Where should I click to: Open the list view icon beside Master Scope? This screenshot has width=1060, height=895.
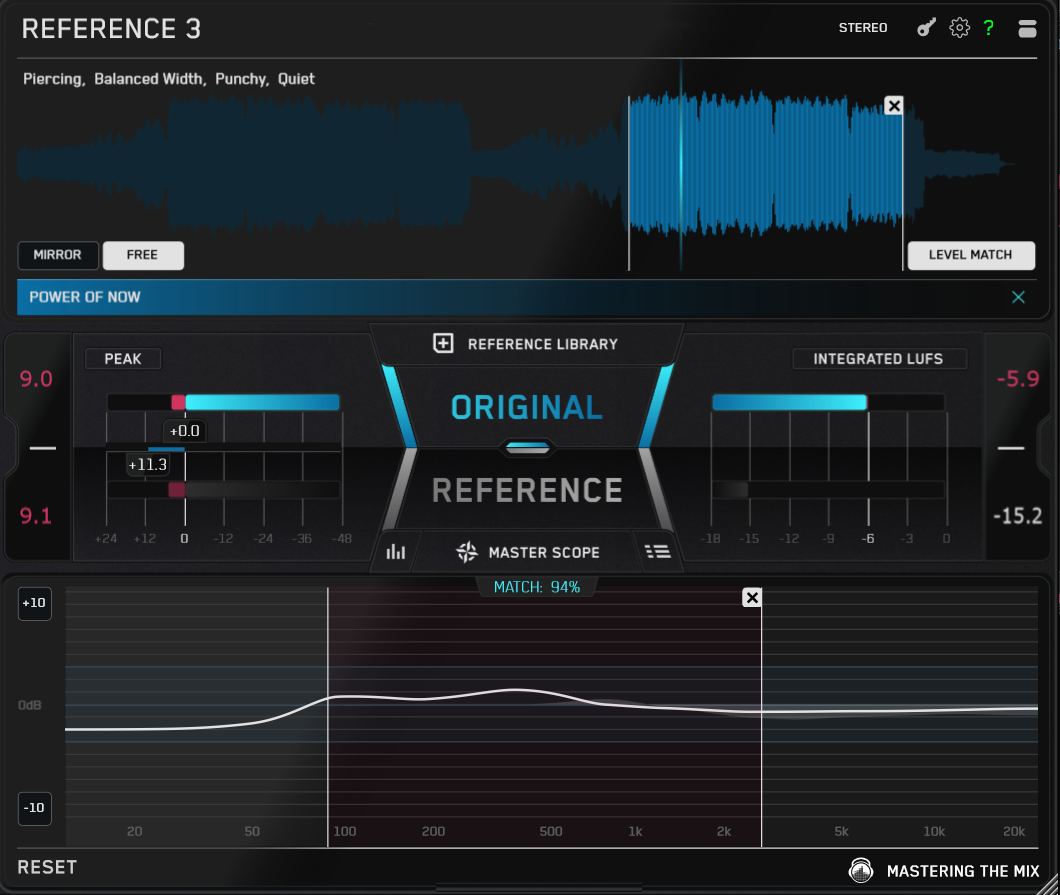coord(658,552)
